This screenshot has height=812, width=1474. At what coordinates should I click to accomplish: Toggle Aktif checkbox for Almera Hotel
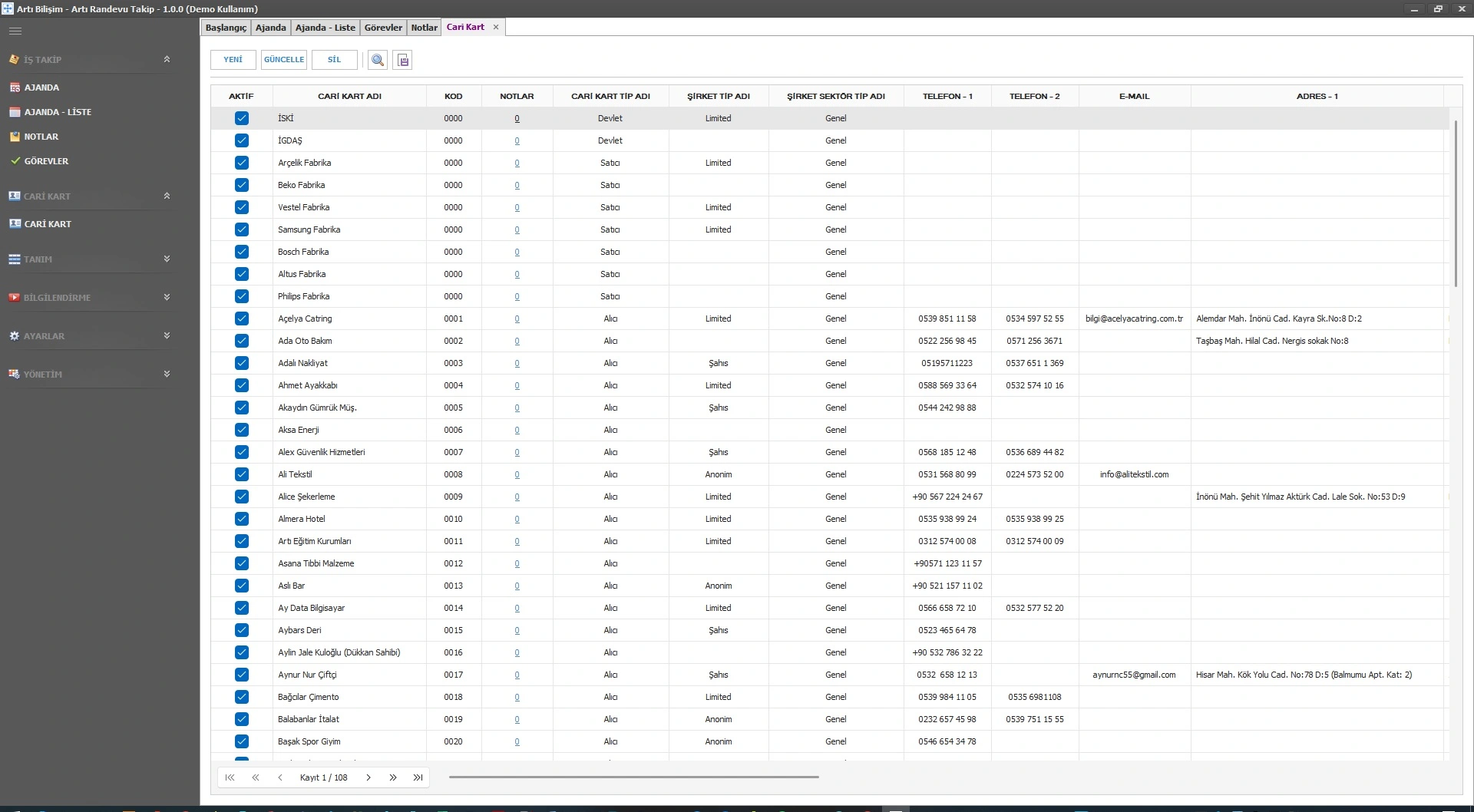(x=242, y=519)
